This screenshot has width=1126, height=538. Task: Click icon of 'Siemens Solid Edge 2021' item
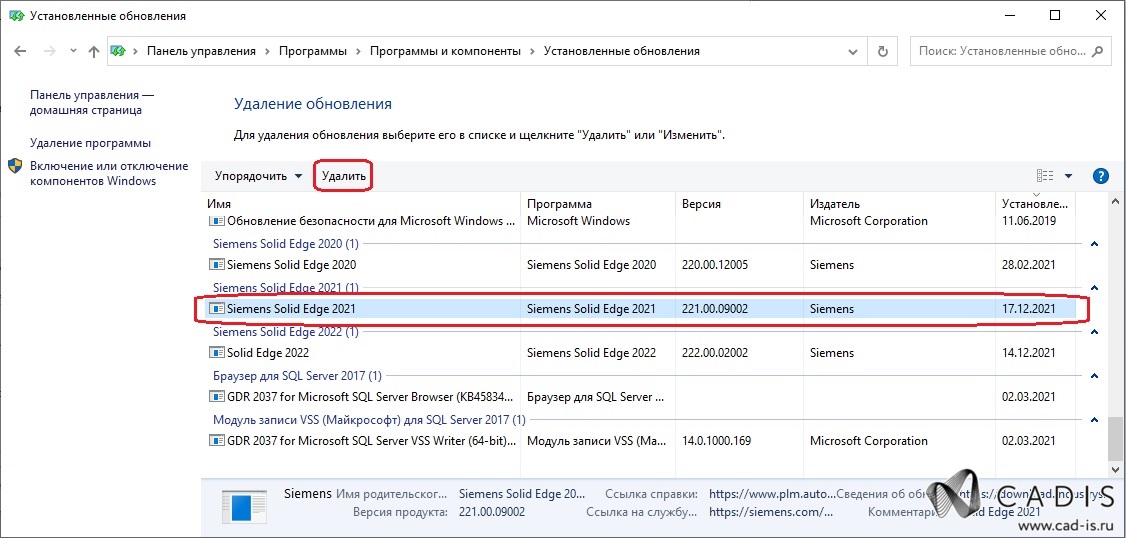tap(216, 309)
